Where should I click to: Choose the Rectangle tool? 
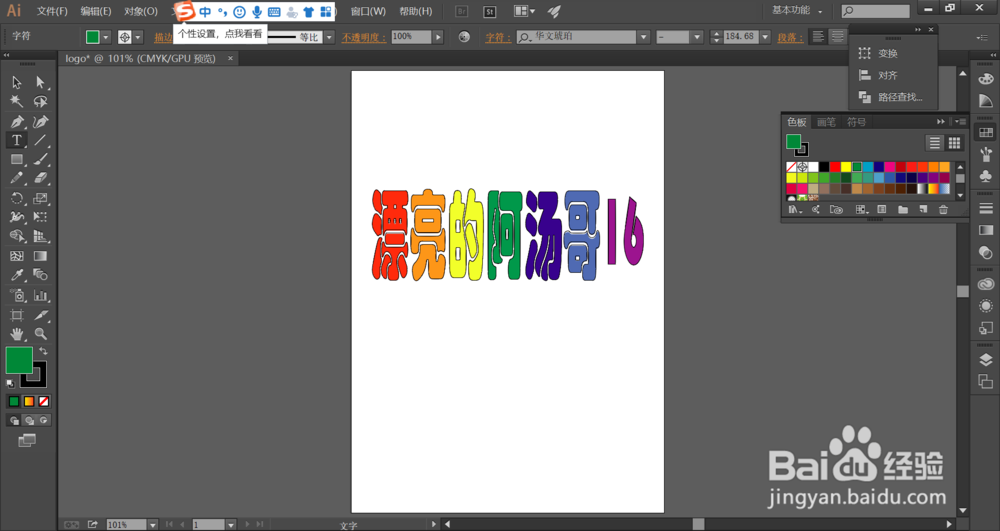tap(17, 159)
